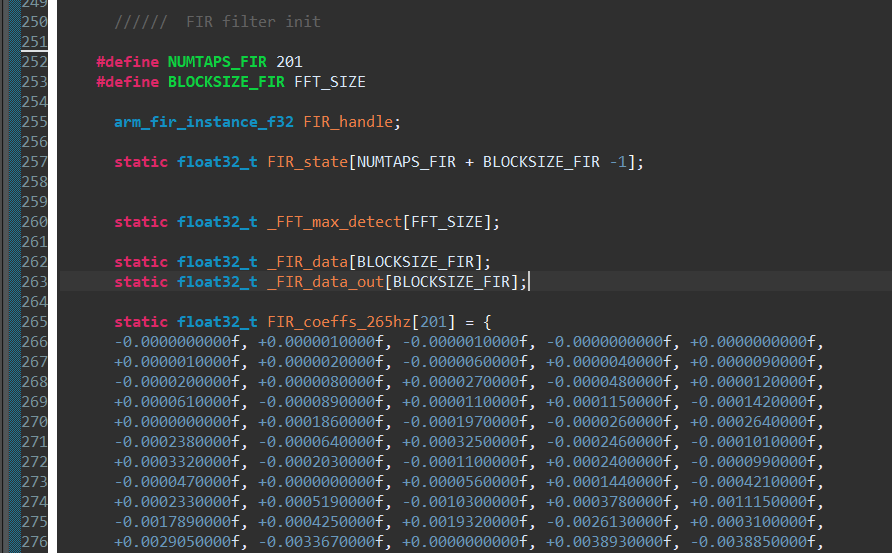Click the variable FIR_handle

(x=348, y=122)
